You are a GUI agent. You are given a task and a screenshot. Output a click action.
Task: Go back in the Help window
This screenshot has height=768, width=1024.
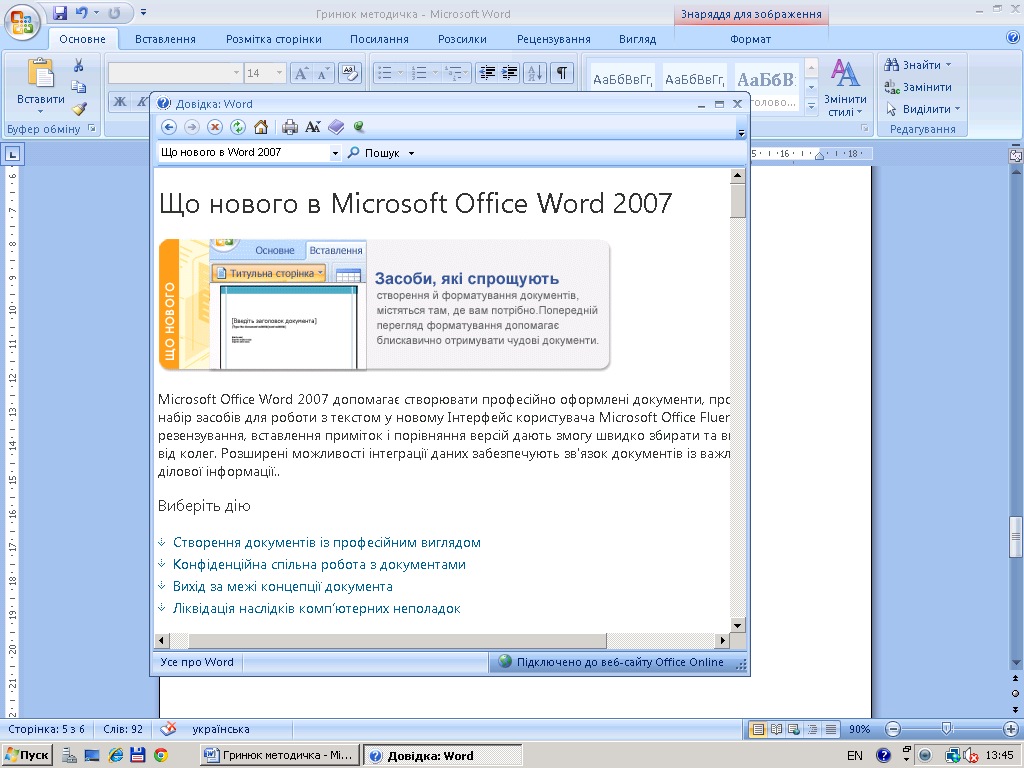click(168, 127)
